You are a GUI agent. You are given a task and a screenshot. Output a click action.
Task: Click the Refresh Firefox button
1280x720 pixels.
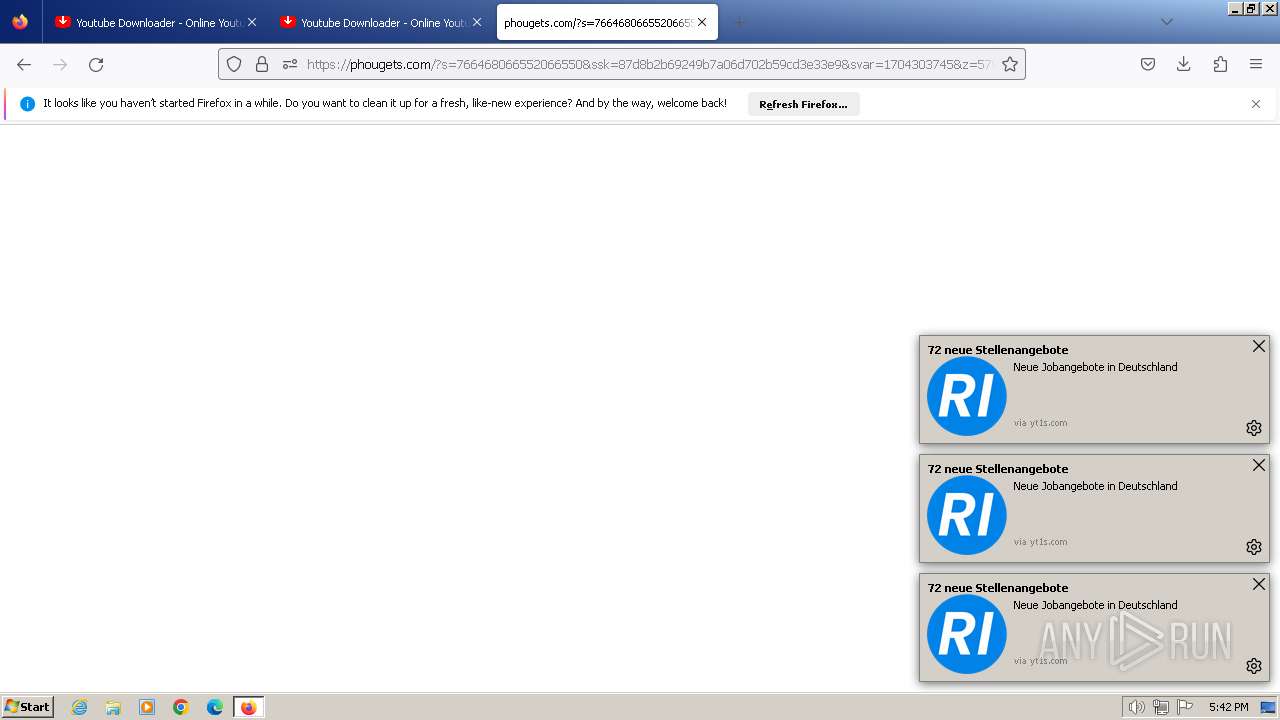coord(803,104)
